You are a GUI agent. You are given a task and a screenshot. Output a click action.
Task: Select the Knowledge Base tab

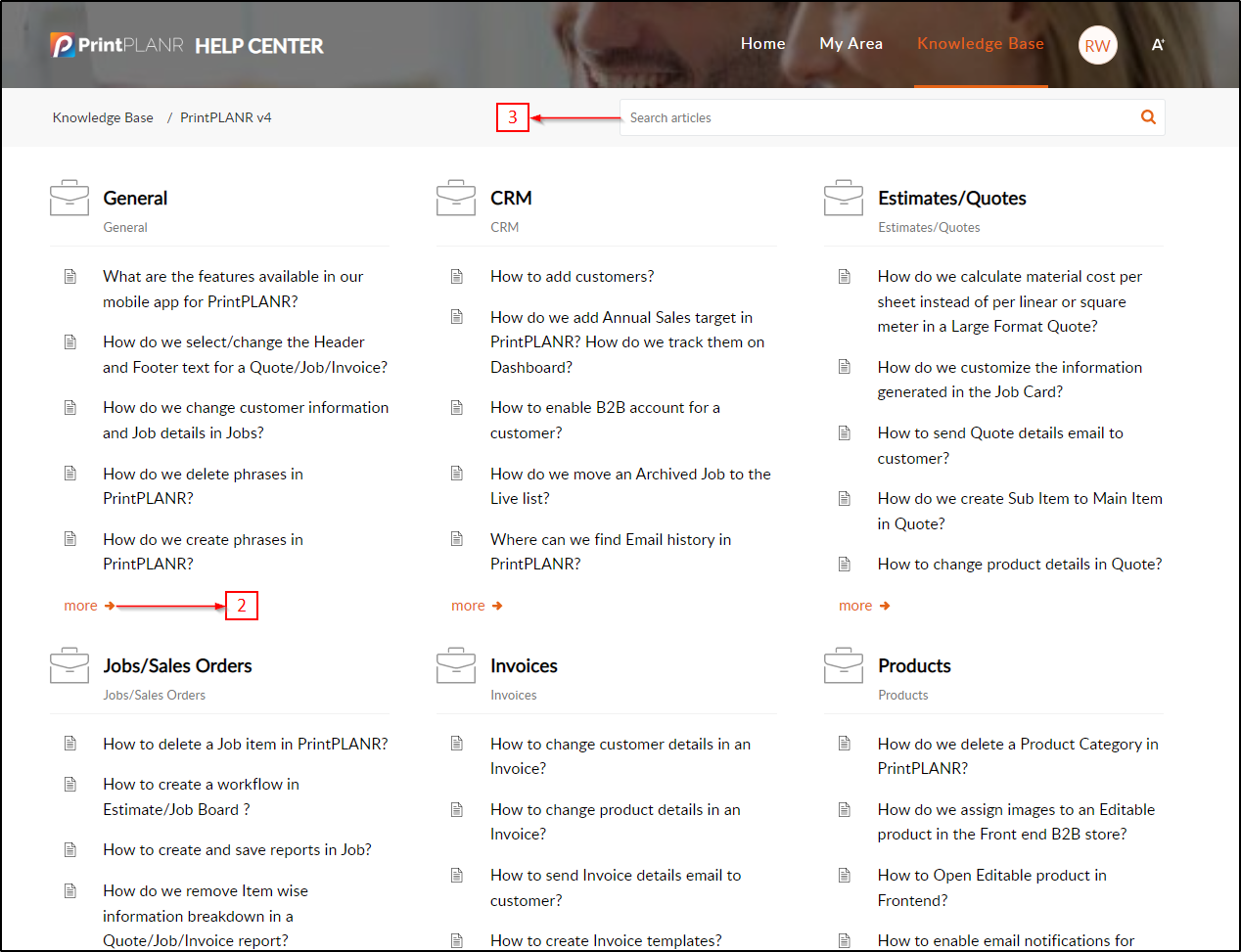coord(980,44)
